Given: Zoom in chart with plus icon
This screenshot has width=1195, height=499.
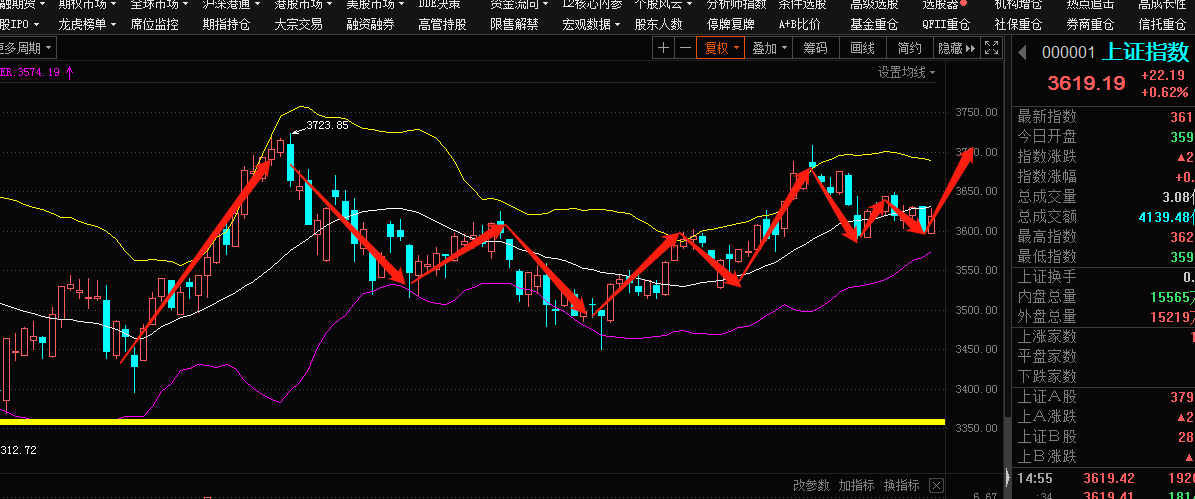Looking at the screenshot, I should tap(665, 48).
